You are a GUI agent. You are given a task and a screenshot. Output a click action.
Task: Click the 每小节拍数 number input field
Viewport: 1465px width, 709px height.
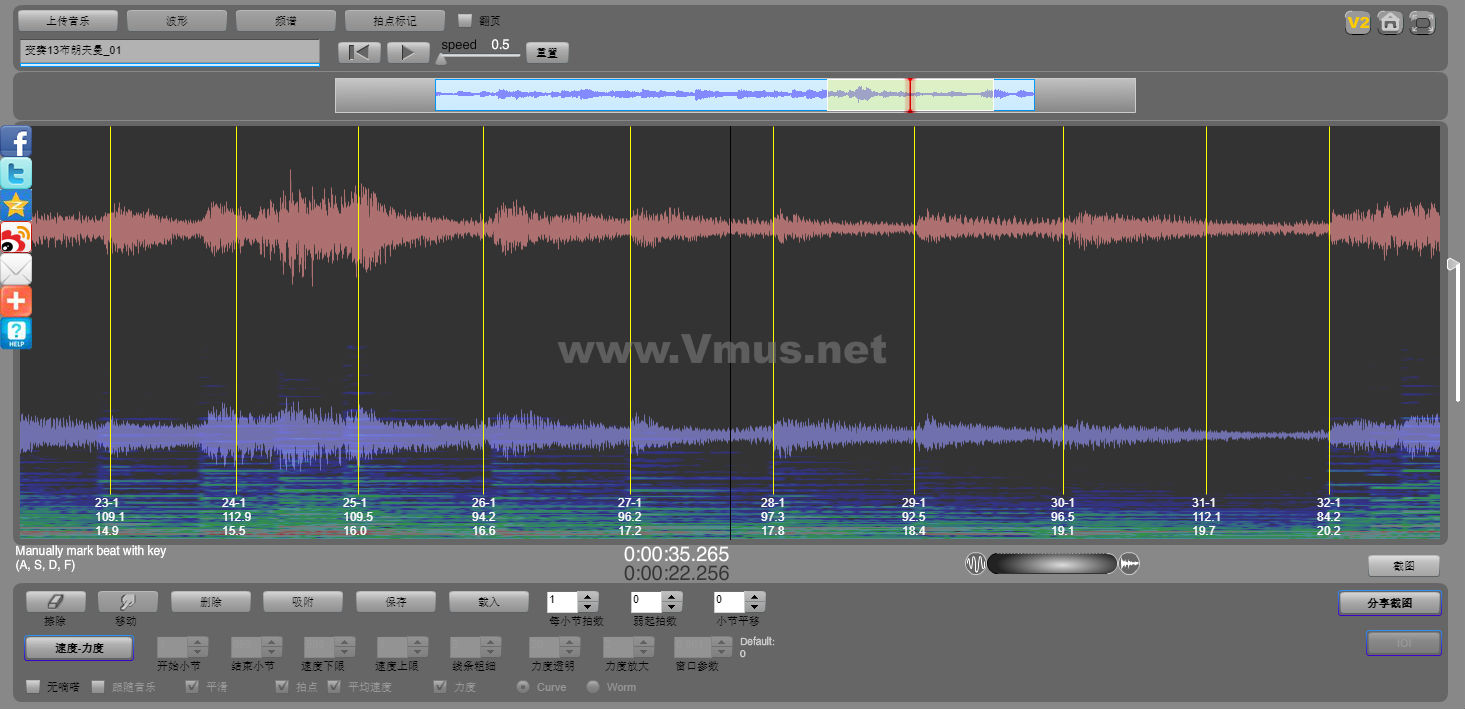point(563,602)
